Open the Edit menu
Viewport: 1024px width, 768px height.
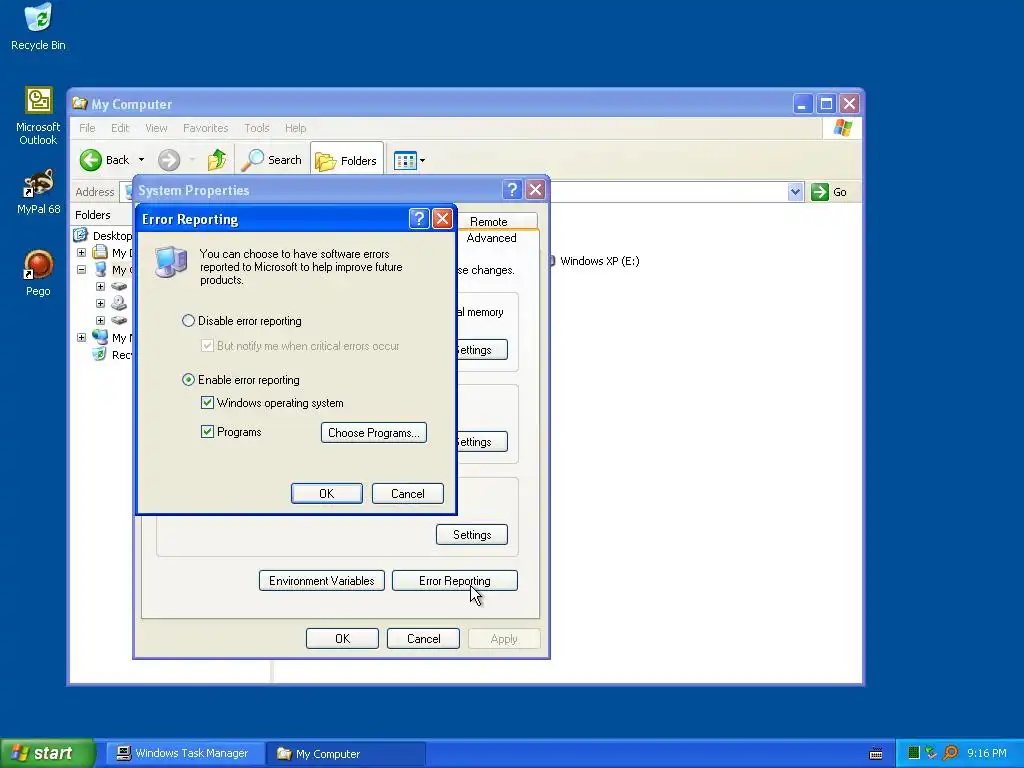(120, 128)
